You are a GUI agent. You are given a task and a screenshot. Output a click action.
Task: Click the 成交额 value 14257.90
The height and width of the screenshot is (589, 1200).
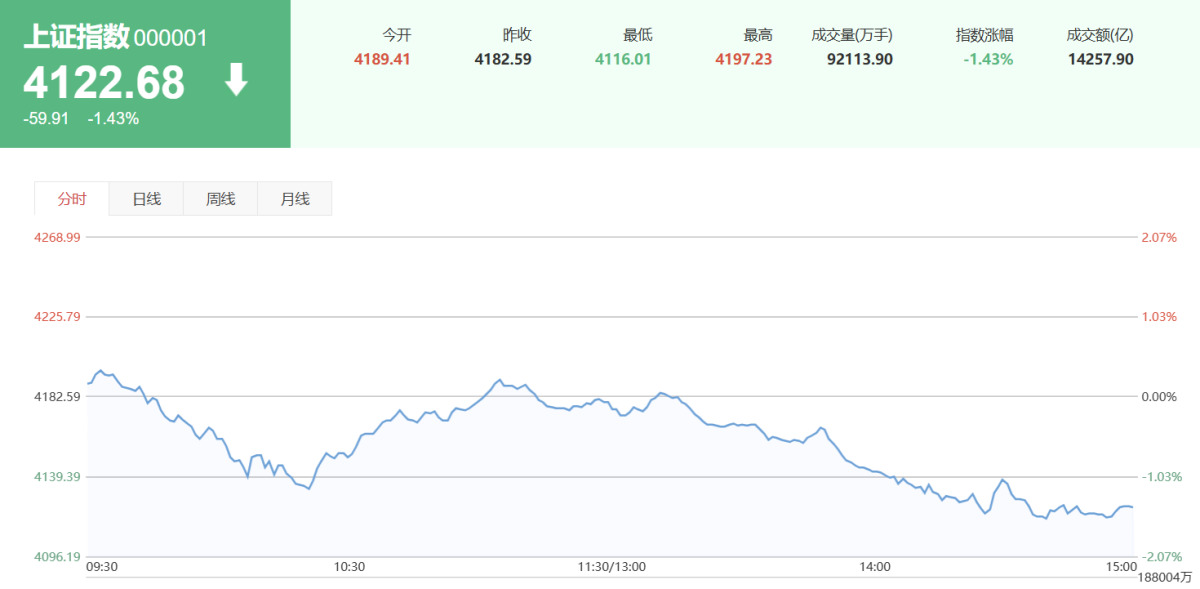coord(1100,59)
